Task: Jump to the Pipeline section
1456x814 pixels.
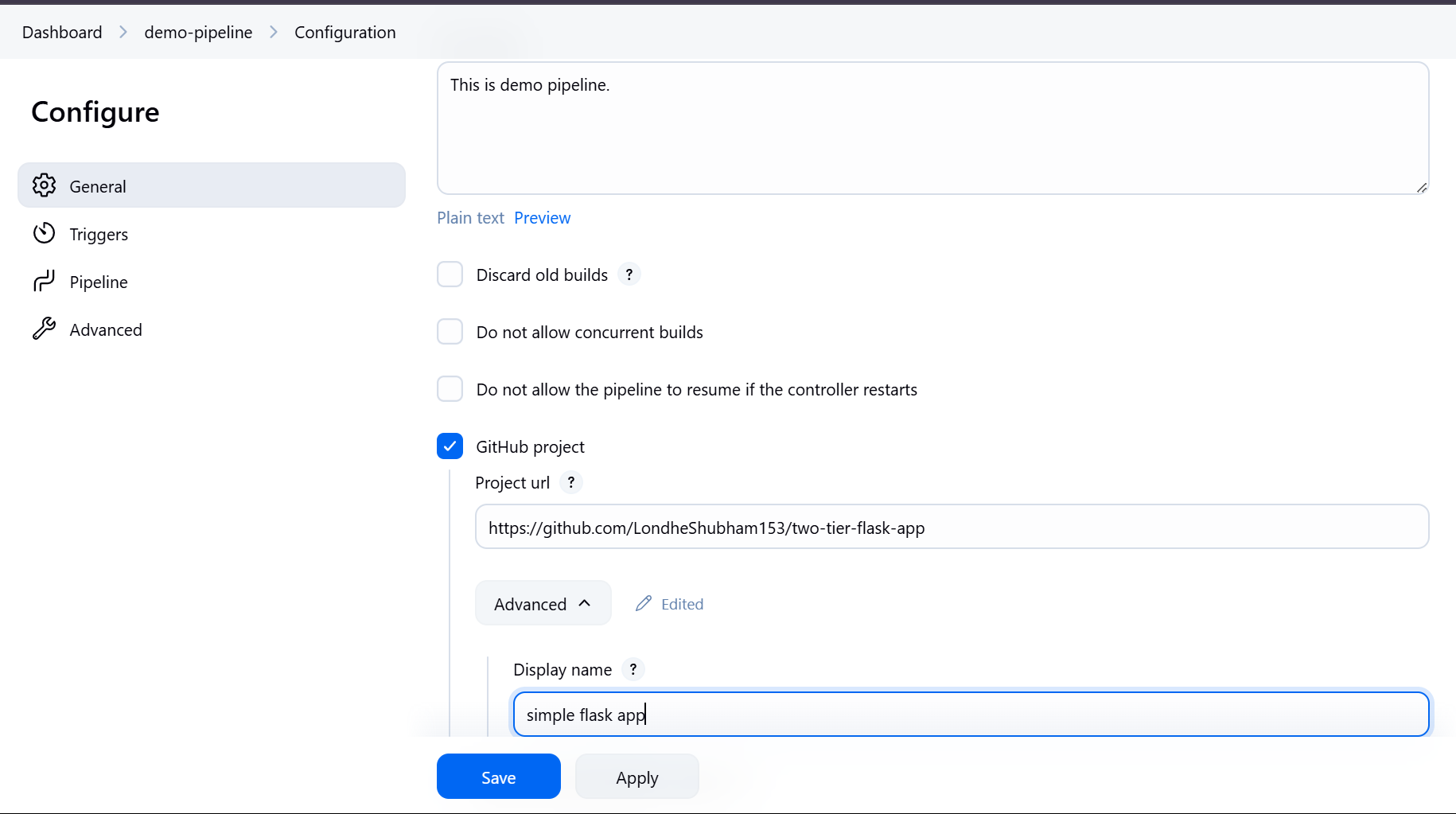Action: (x=212, y=282)
